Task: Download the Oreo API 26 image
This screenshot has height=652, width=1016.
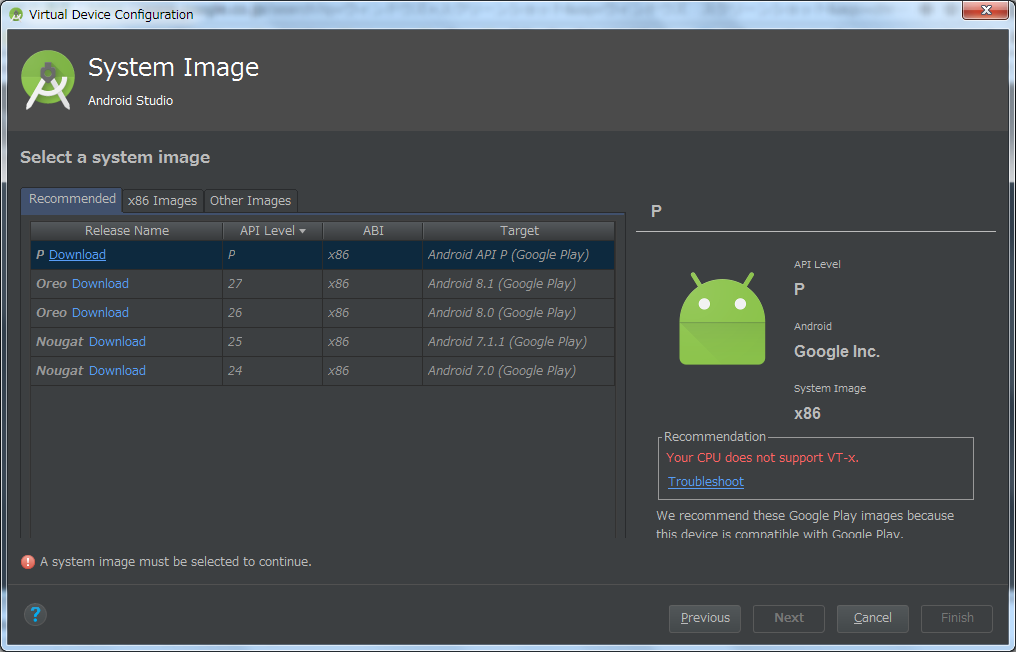Action: tap(100, 312)
